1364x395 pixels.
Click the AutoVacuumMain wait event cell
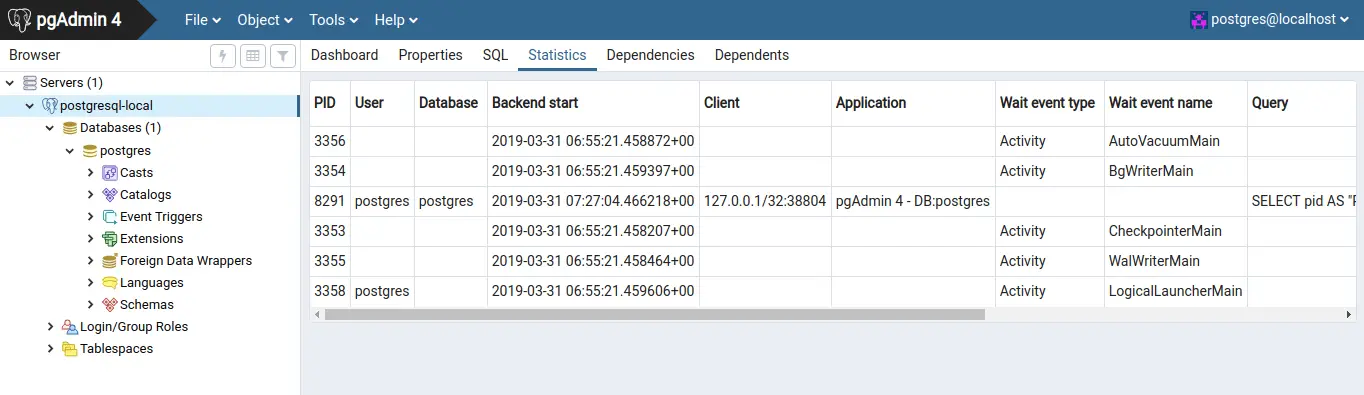pyautogui.click(x=1175, y=141)
